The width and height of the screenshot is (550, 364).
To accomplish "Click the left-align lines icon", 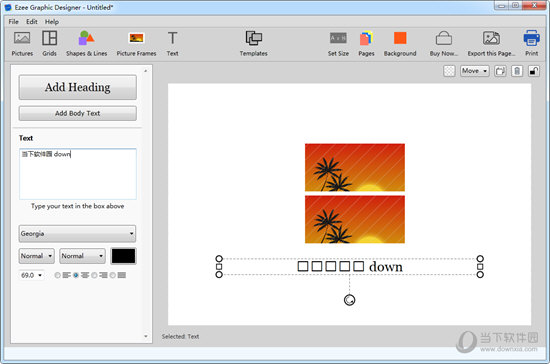I will 66,275.
